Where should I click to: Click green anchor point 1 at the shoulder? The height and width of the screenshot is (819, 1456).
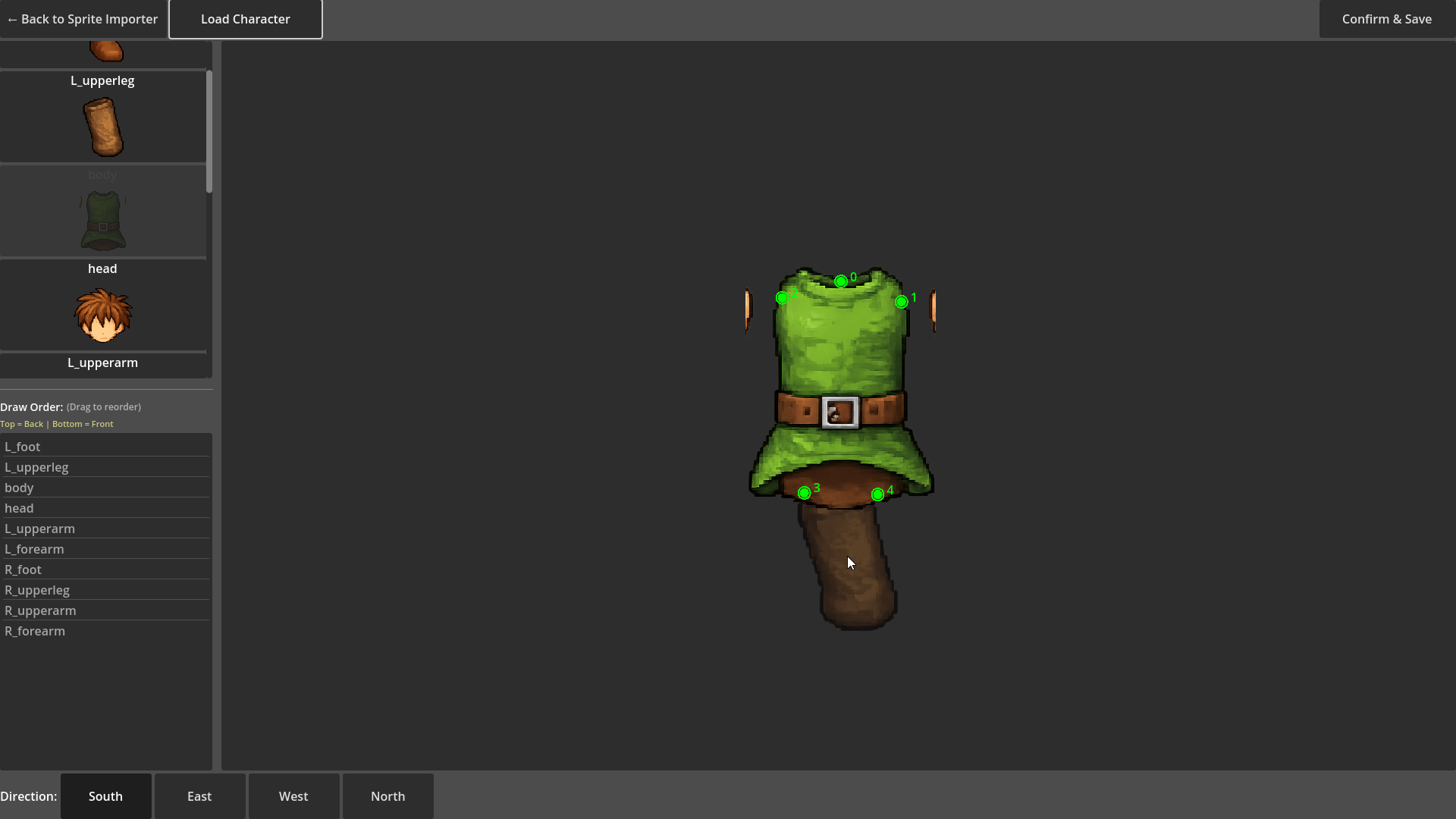901,302
